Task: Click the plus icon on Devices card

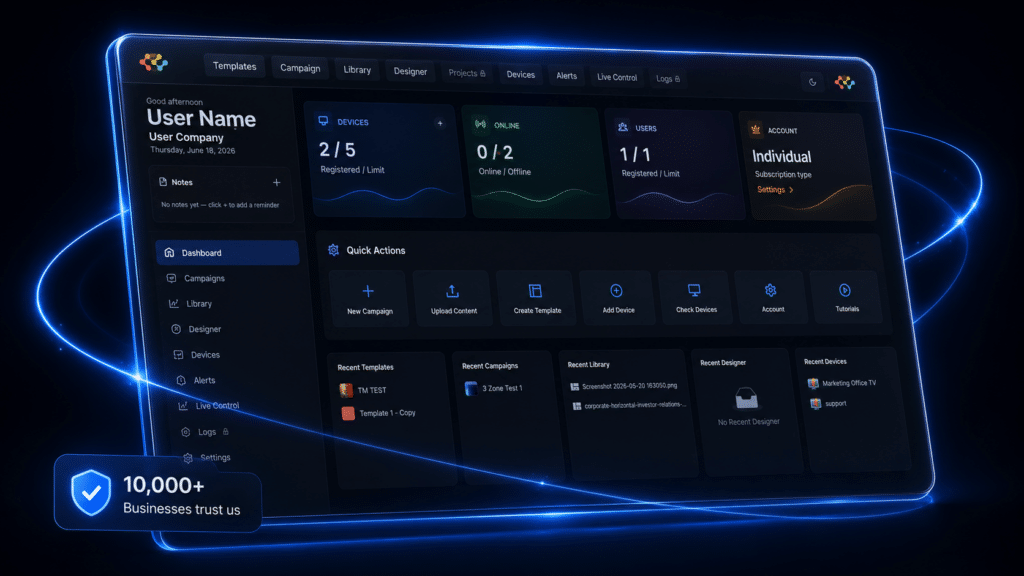Action: [440, 123]
